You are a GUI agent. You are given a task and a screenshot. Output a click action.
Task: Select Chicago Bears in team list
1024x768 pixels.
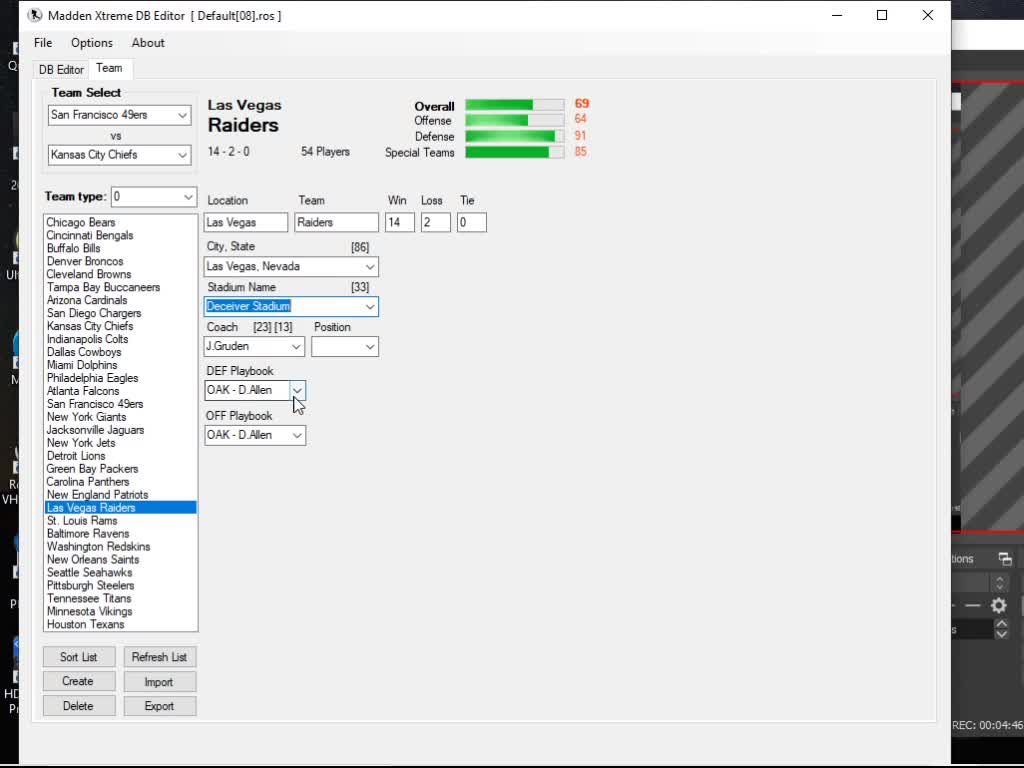coord(120,223)
